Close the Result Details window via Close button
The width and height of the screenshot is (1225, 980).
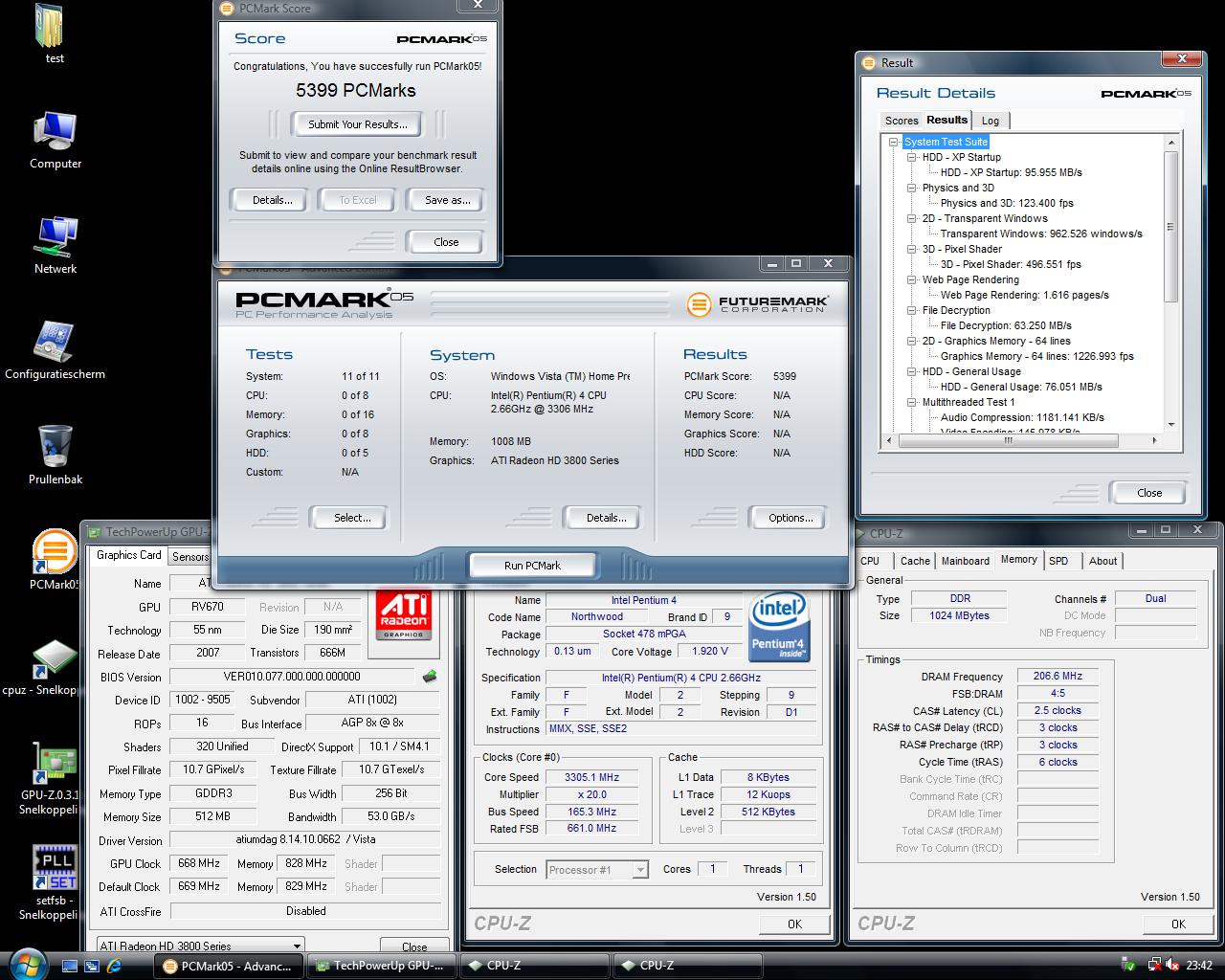pyautogui.click(x=1149, y=493)
